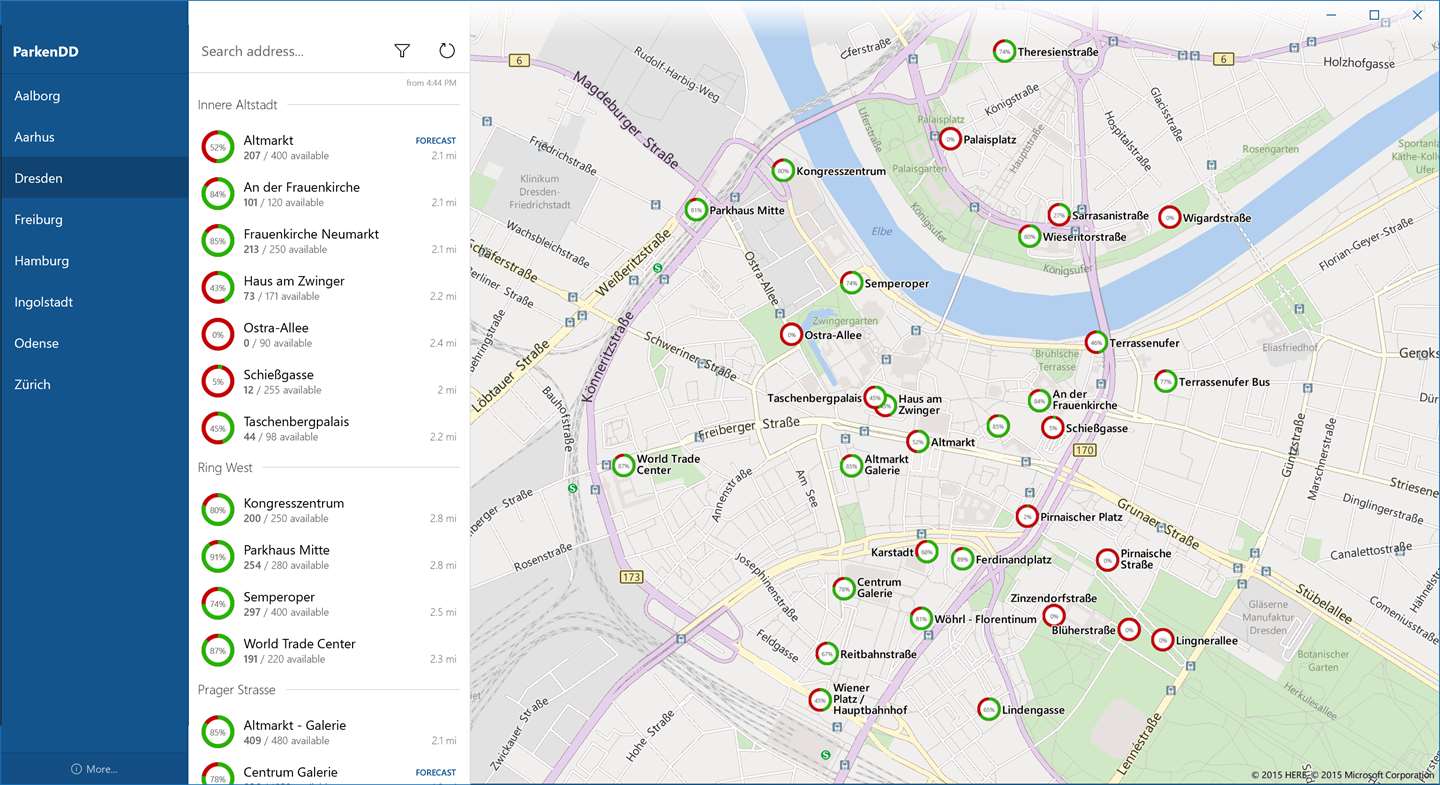Open the Freiburg city entry

[38, 219]
